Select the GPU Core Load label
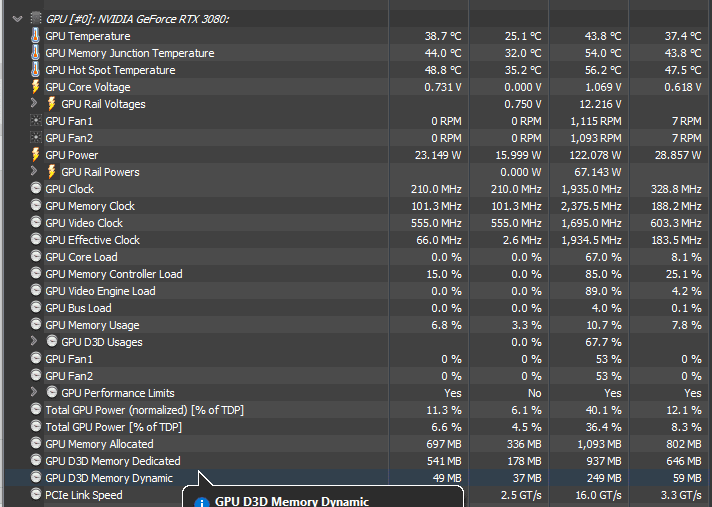Viewport: 712px width, 507px height. coord(81,257)
